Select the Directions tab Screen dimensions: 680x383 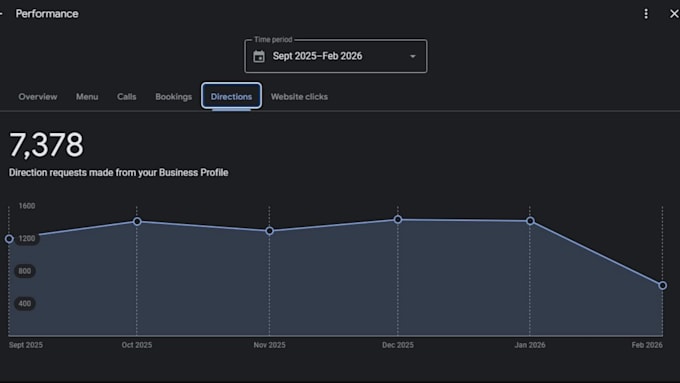point(231,96)
